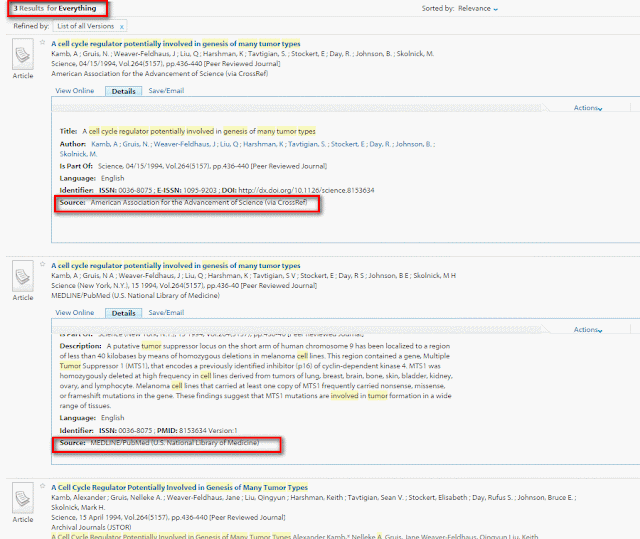Click author link Gruis, N. in details
This screenshot has height=539, width=640.
(x=136, y=144)
